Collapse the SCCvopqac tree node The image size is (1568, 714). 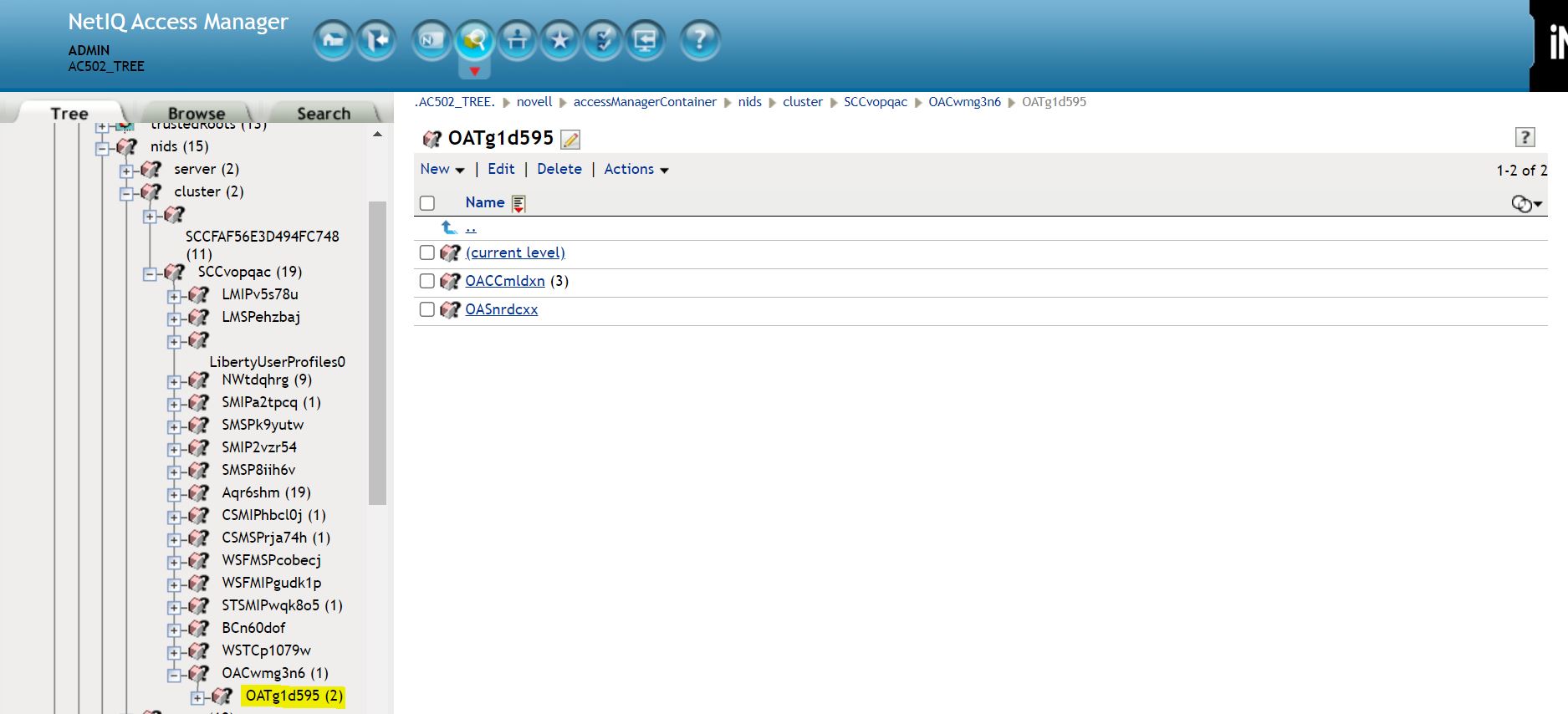point(150,273)
